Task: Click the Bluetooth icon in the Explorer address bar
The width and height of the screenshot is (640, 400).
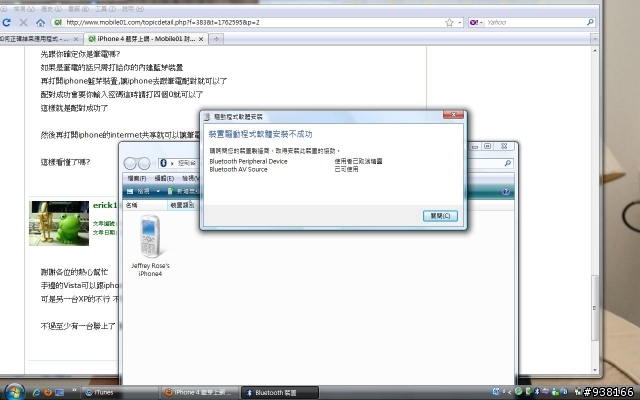Action: (x=164, y=163)
